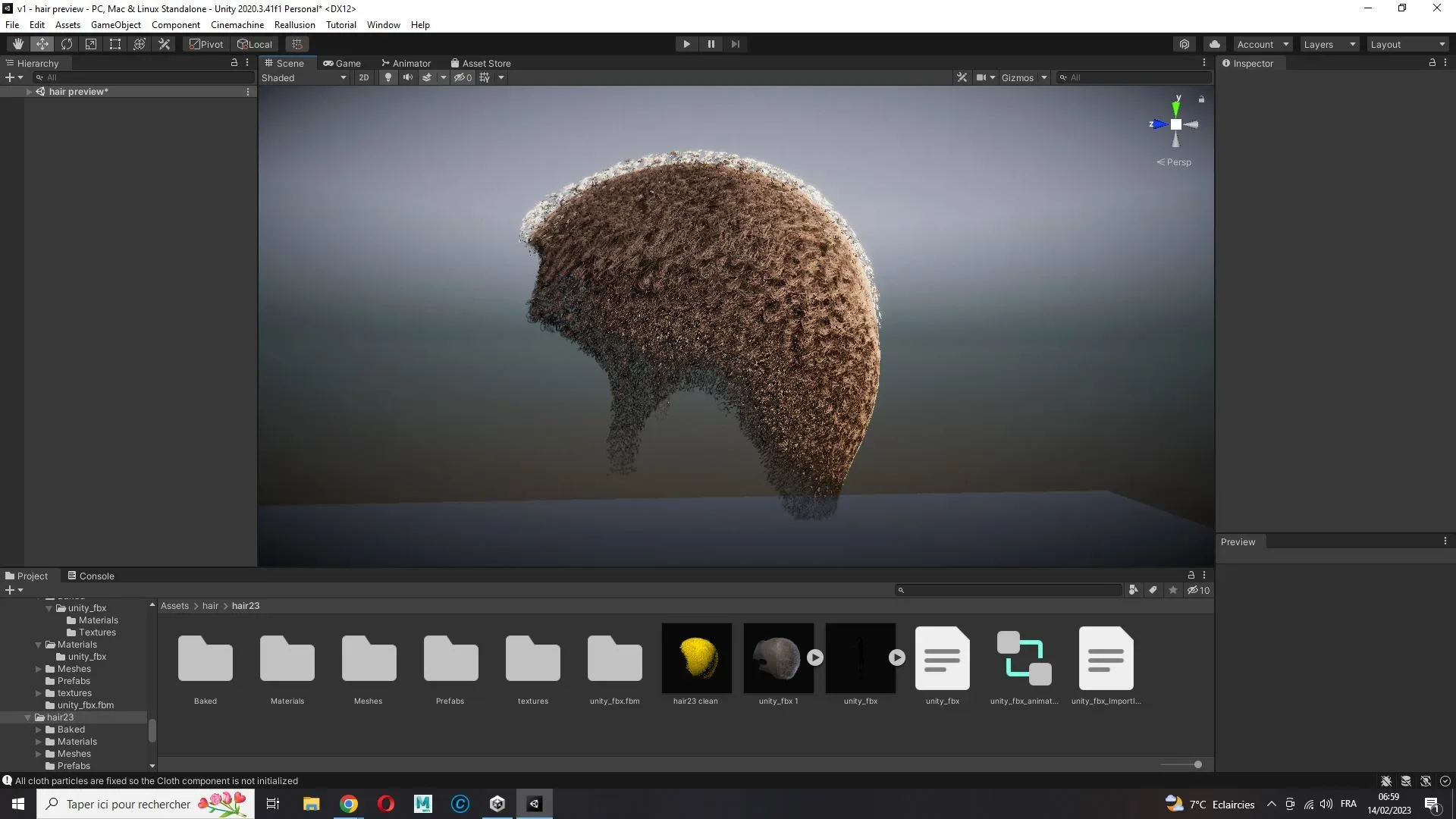Viewport: 1456px width, 819px height.
Task: Select the Scale tool
Action: click(x=91, y=44)
